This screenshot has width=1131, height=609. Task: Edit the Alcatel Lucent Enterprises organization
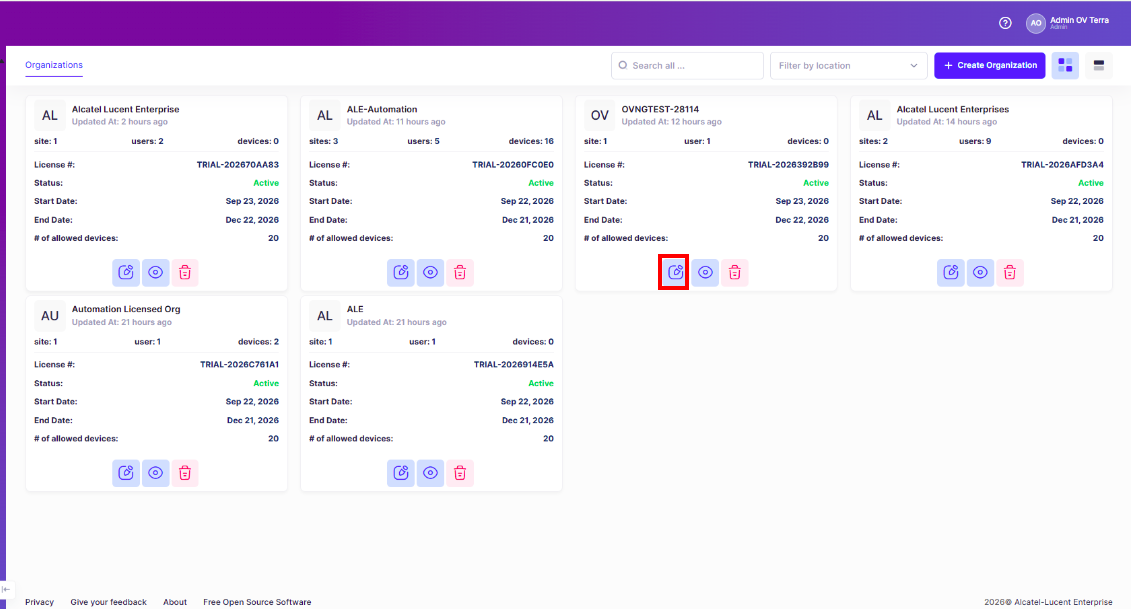(951, 273)
